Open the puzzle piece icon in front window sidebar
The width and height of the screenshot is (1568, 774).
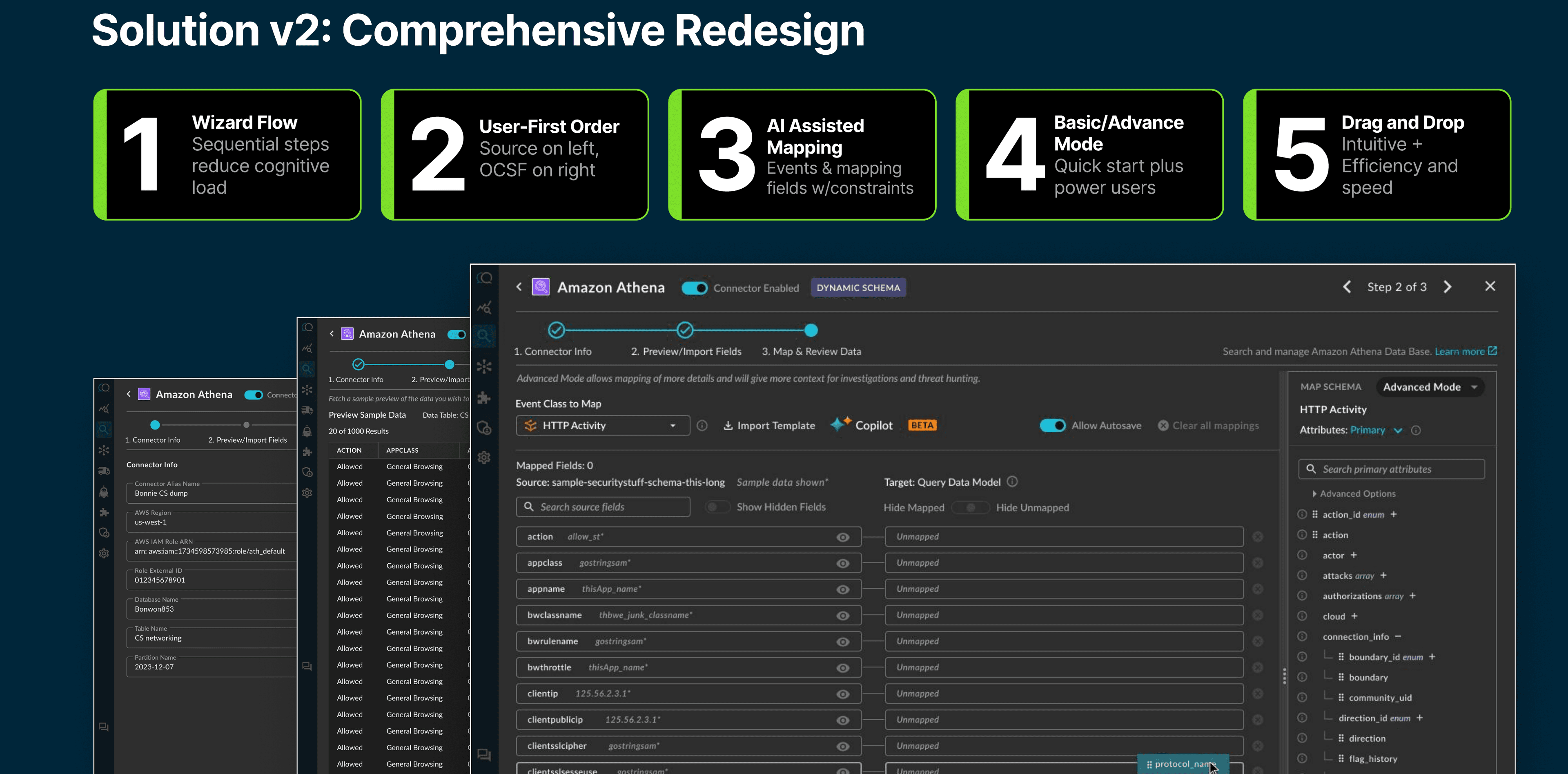coord(485,398)
